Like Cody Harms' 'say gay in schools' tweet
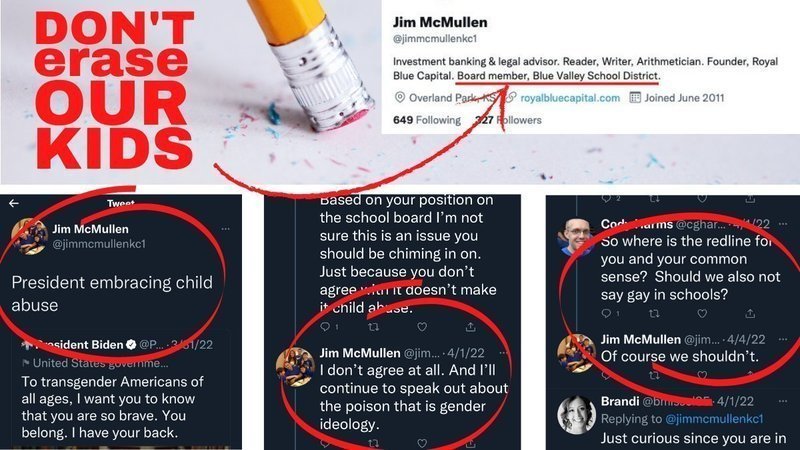The image size is (800, 450). (x=703, y=313)
